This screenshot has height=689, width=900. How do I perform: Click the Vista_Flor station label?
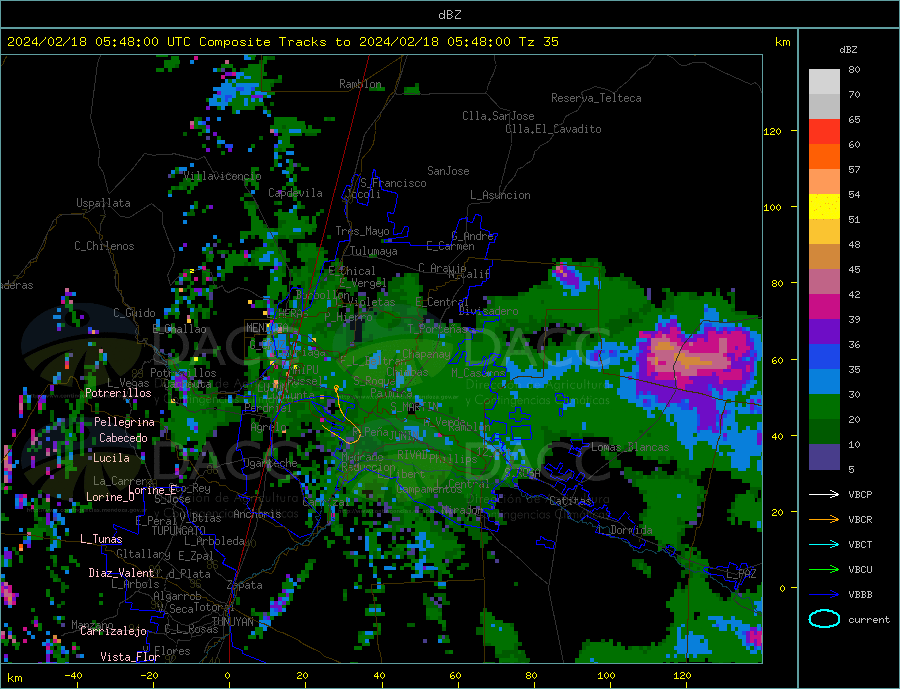pyautogui.click(x=130, y=657)
